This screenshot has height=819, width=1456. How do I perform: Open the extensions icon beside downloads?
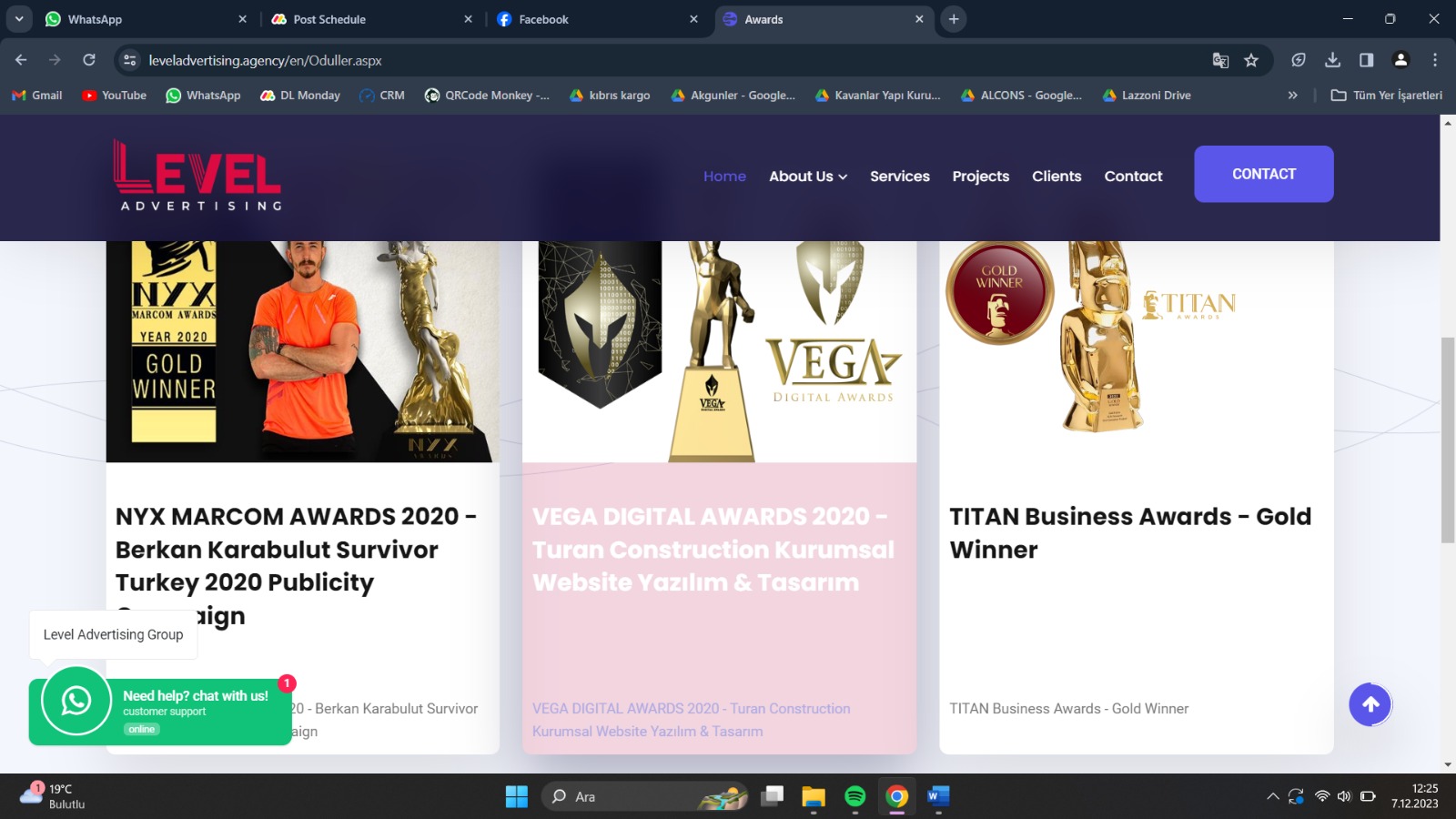pyautogui.click(x=1299, y=60)
